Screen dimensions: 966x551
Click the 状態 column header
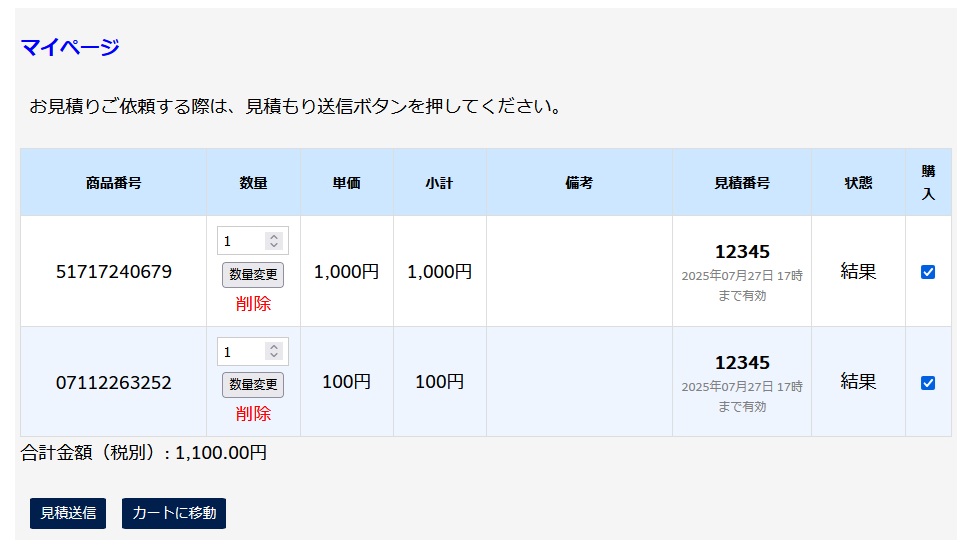858,183
